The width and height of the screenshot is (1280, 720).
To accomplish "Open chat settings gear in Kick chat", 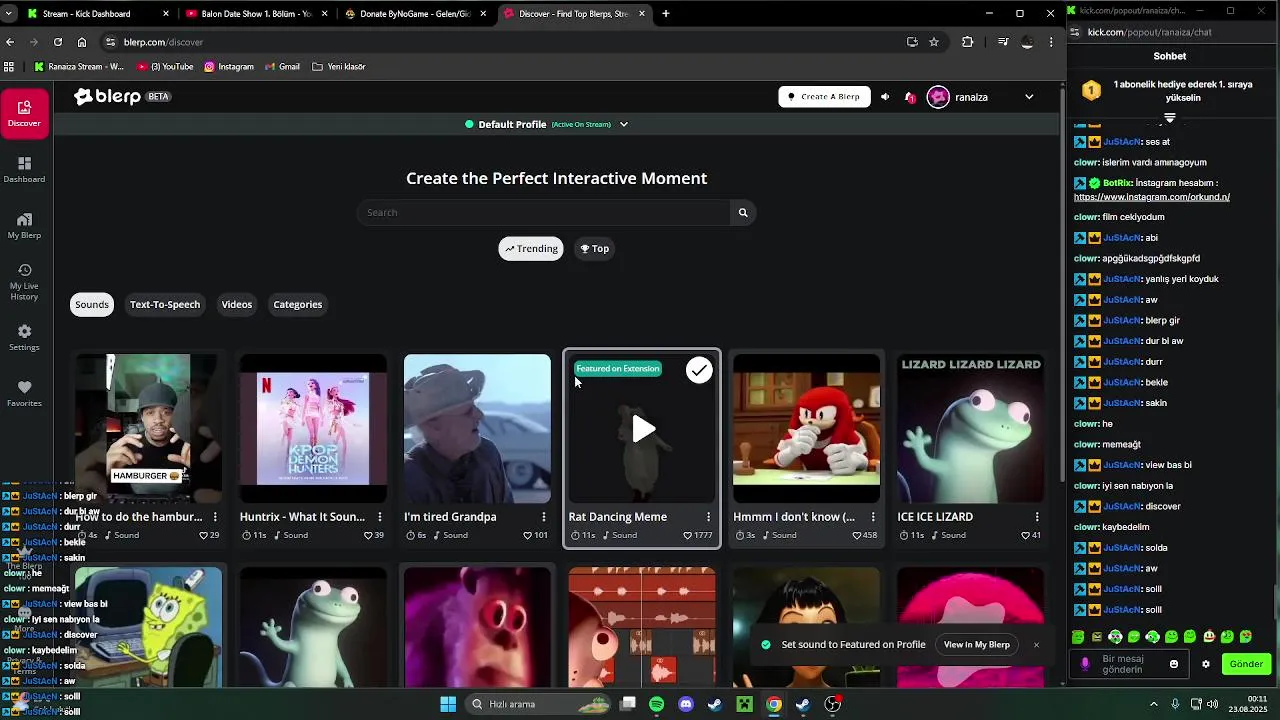I will [x=1206, y=664].
